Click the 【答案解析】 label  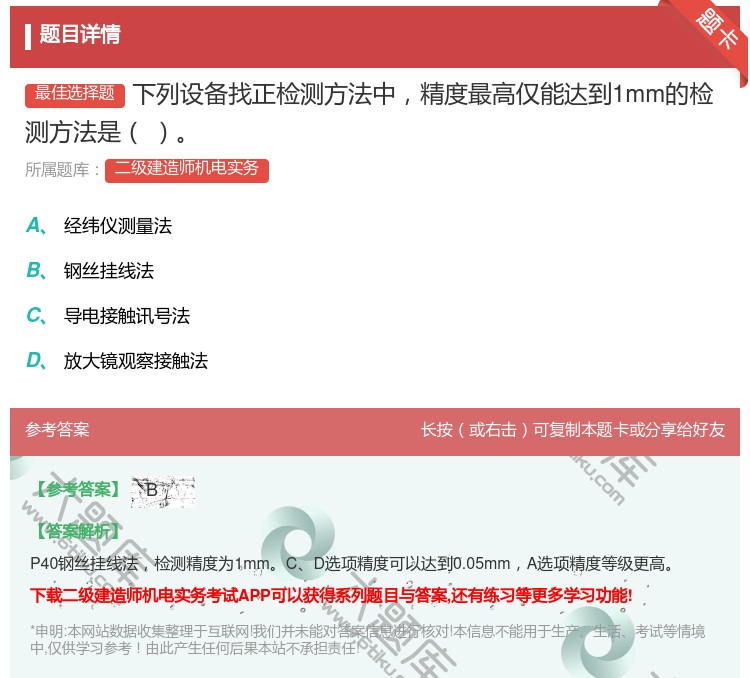78,531
